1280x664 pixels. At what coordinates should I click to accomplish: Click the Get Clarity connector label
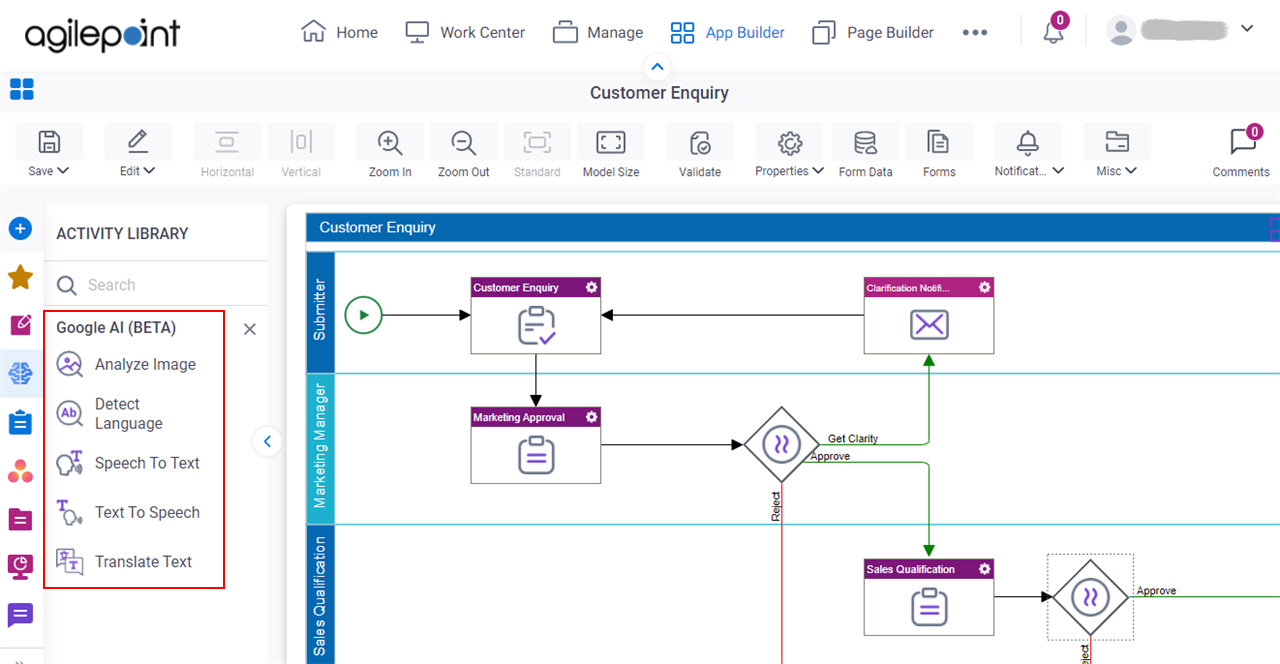point(853,439)
